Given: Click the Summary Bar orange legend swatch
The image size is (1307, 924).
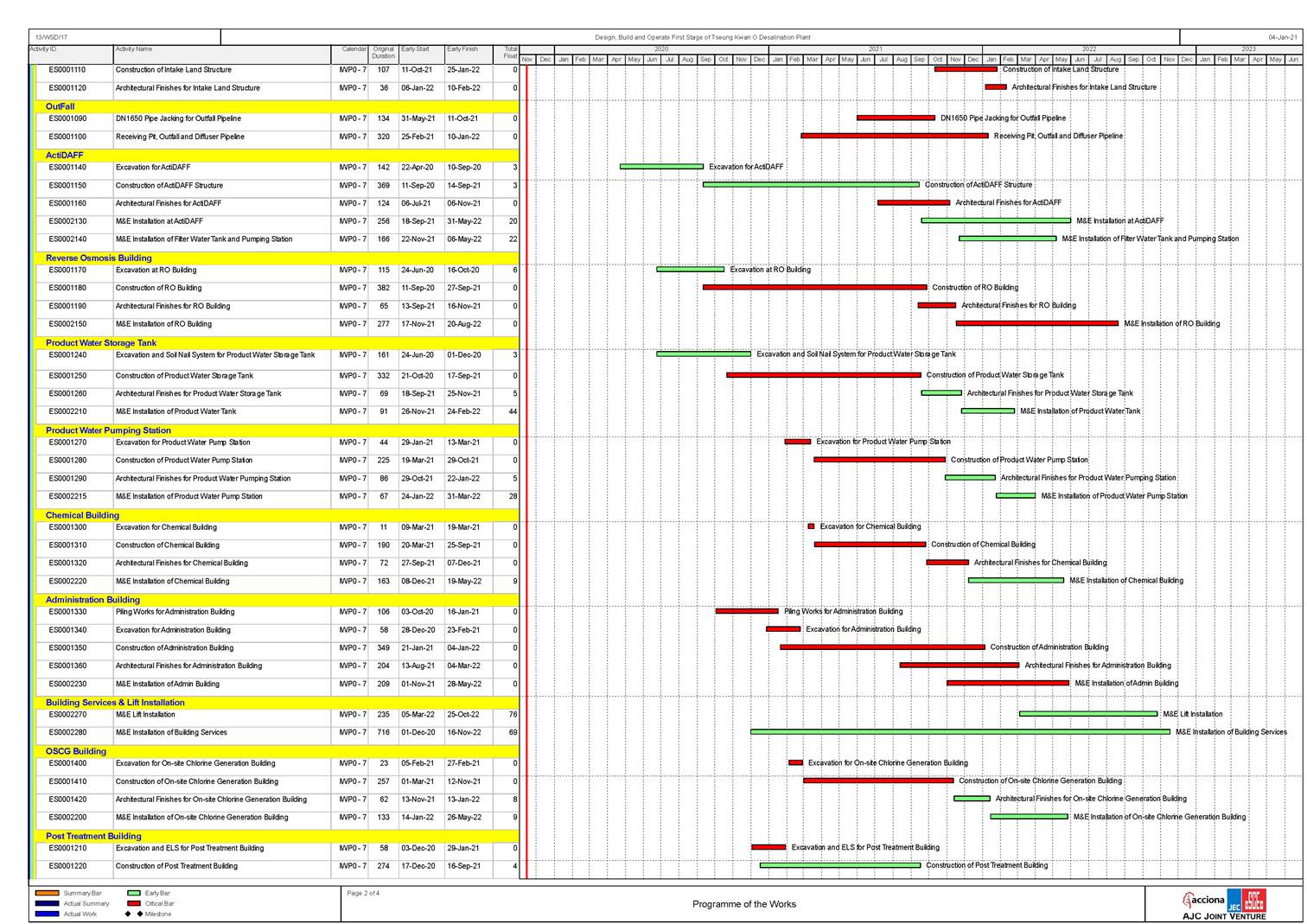Looking at the screenshot, I should [48, 893].
